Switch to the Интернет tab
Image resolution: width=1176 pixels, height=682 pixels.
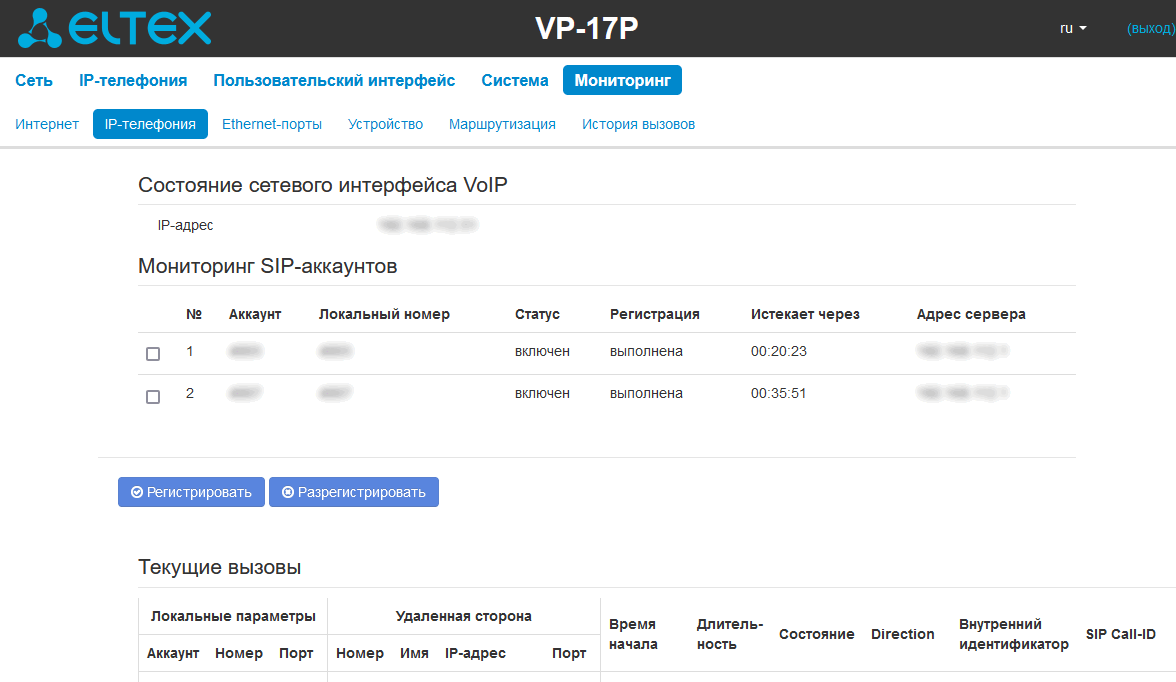click(x=46, y=124)
